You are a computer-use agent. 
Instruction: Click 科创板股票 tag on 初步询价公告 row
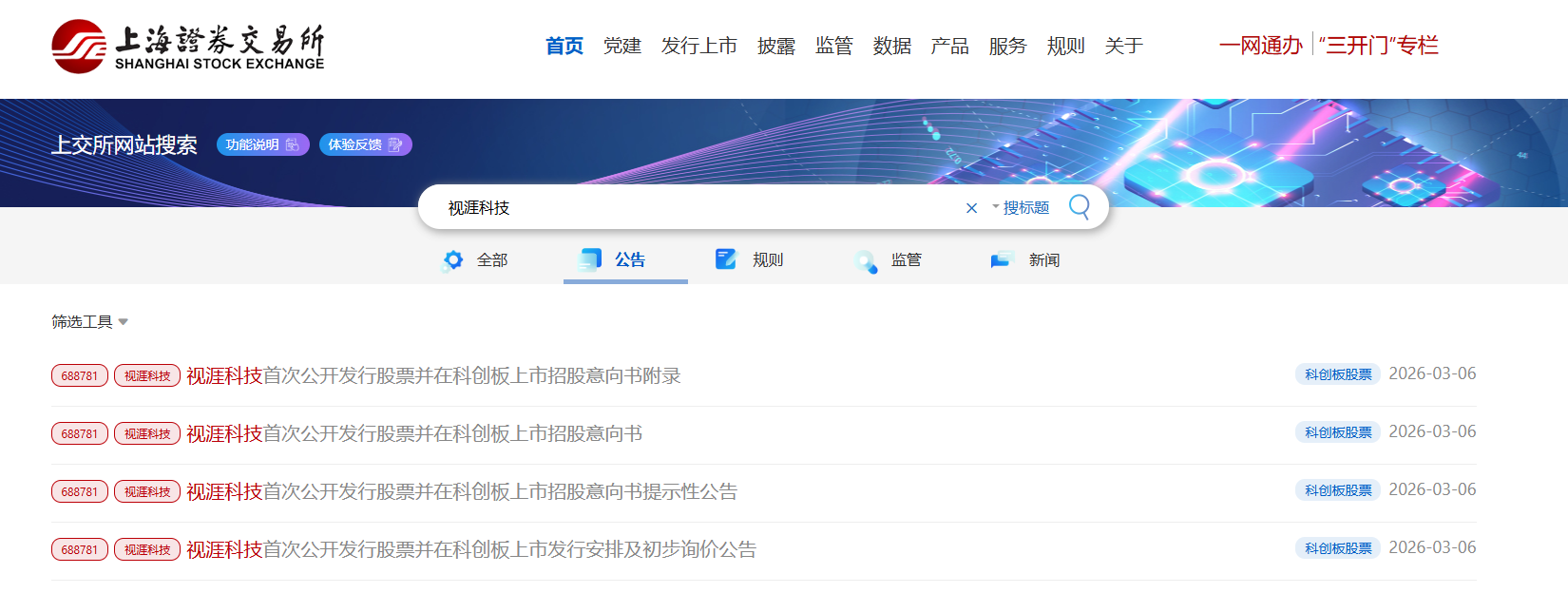point(1338,548)
